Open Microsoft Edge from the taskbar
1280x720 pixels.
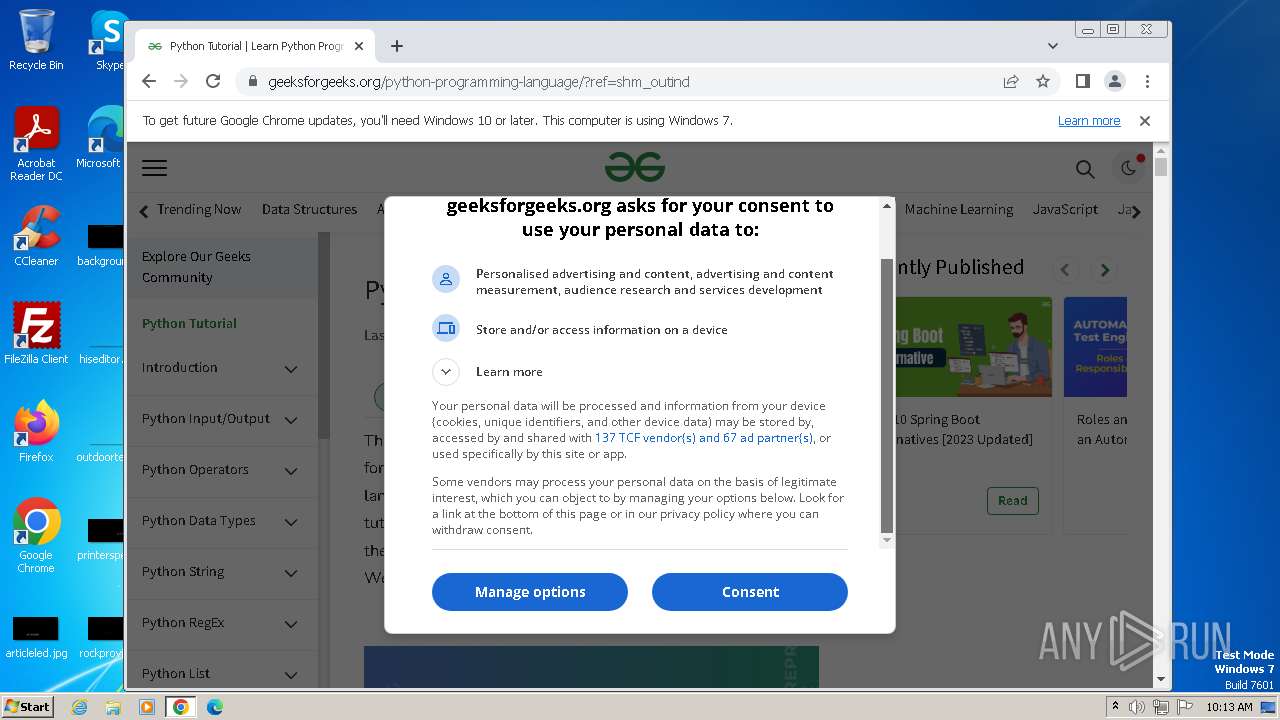(x=215, y=707)
